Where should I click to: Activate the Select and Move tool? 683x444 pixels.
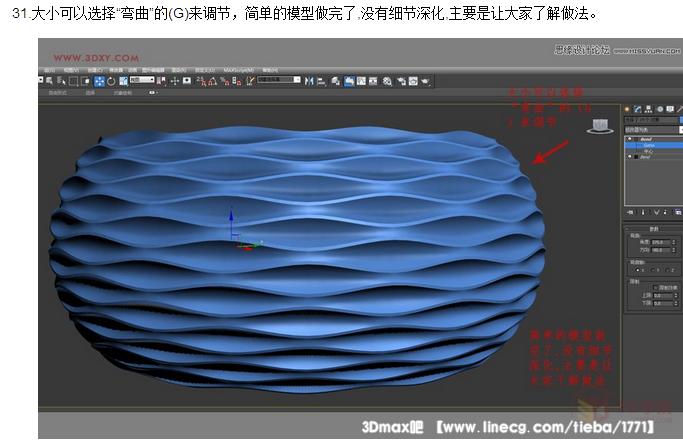[x=99, y=81]
